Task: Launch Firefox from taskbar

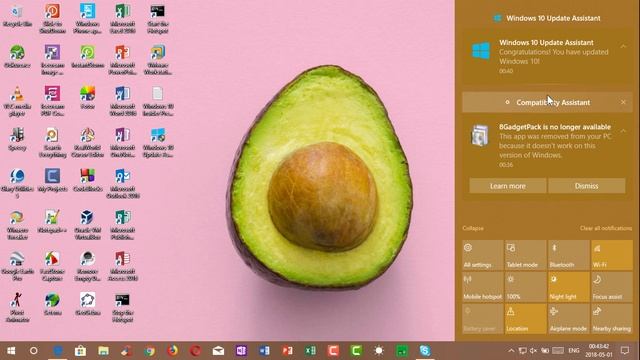Action: point(173,351)
